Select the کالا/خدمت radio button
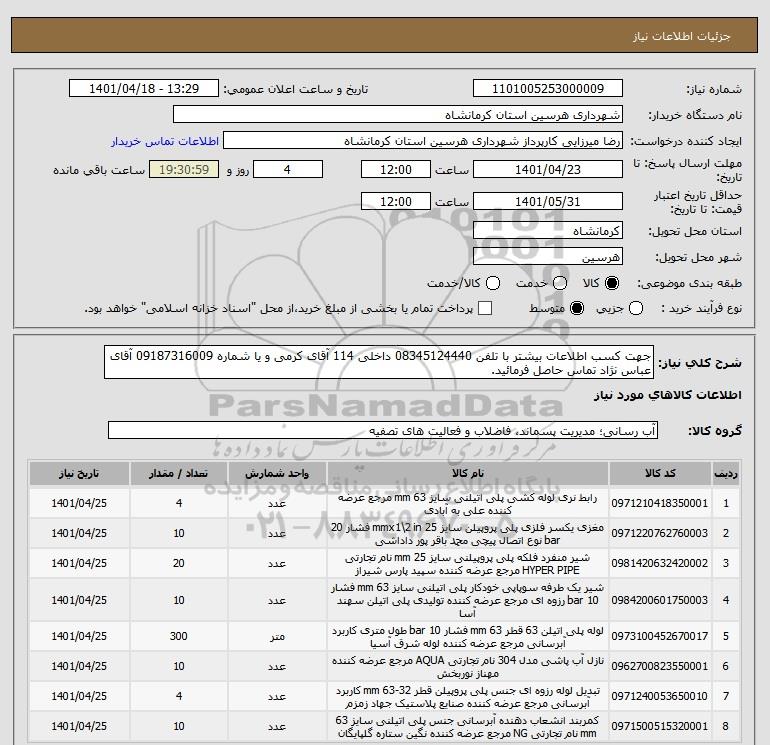Image resolution: width=770 pixels, height=745 pixels. (493, 283)
